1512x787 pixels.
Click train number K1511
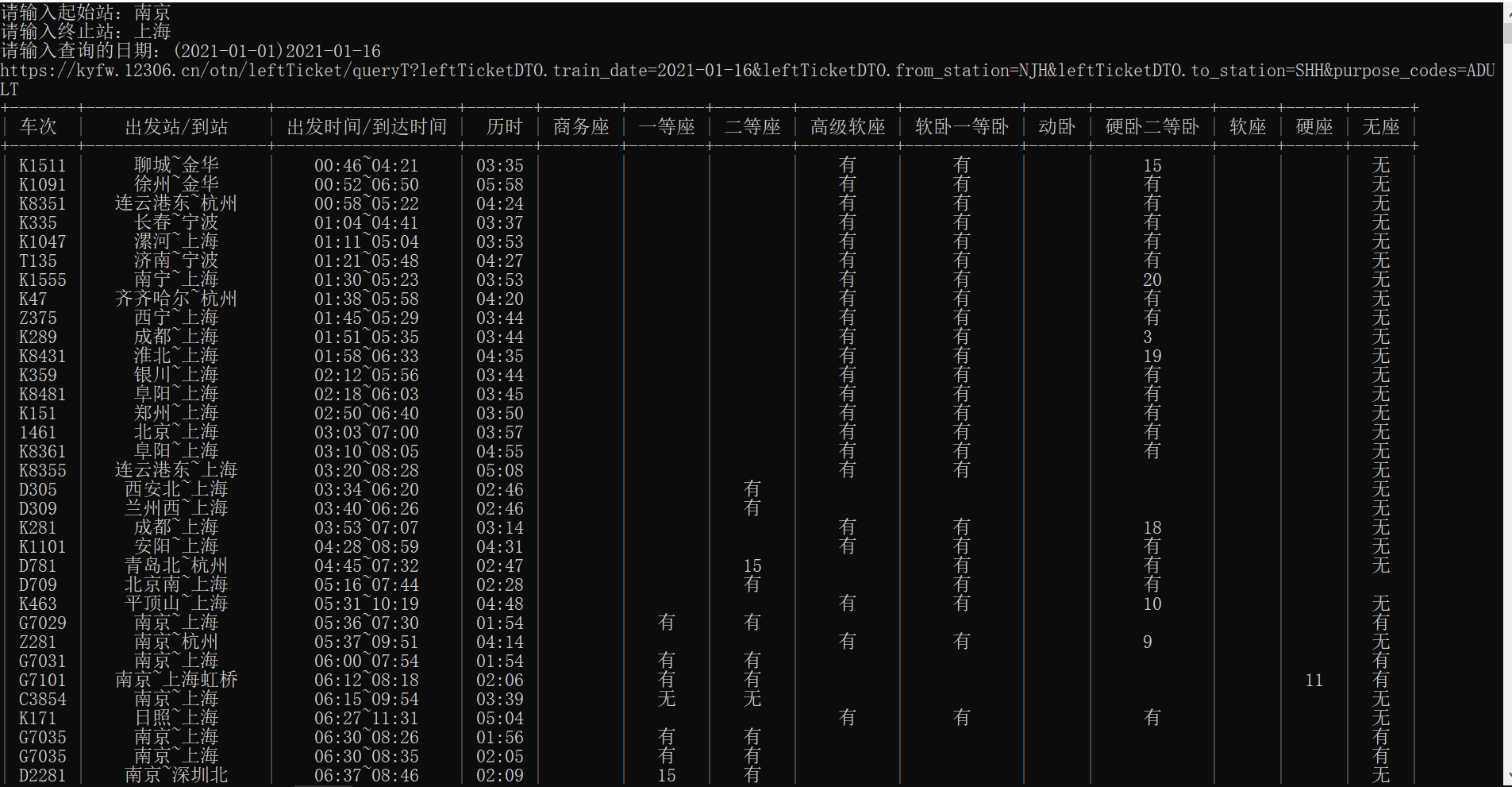(43, 165)
